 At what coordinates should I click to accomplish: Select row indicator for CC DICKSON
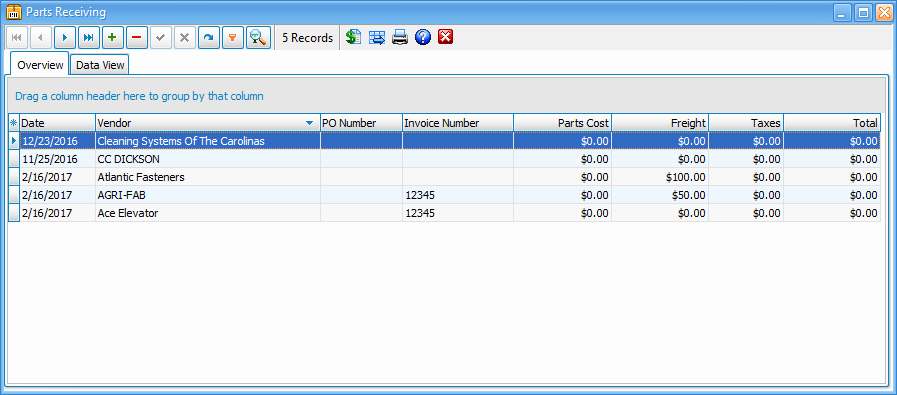point(14,159)
